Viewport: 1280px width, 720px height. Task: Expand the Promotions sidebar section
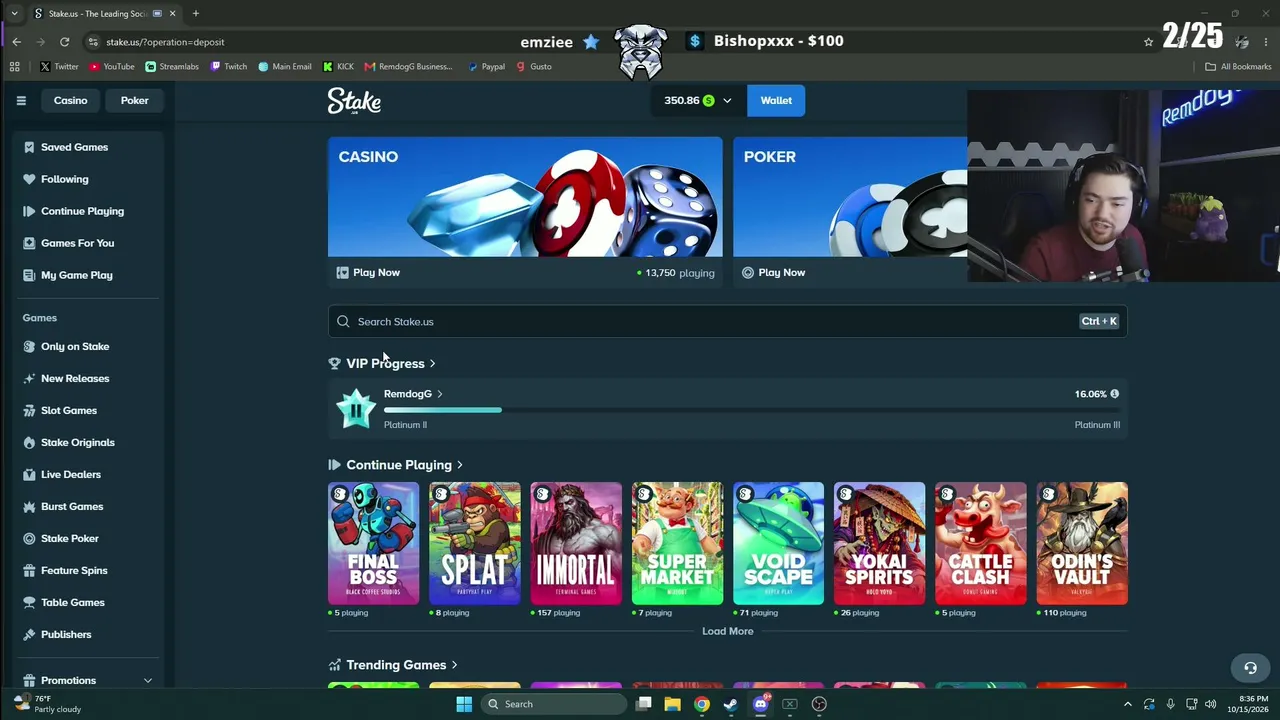click(148, 681)
